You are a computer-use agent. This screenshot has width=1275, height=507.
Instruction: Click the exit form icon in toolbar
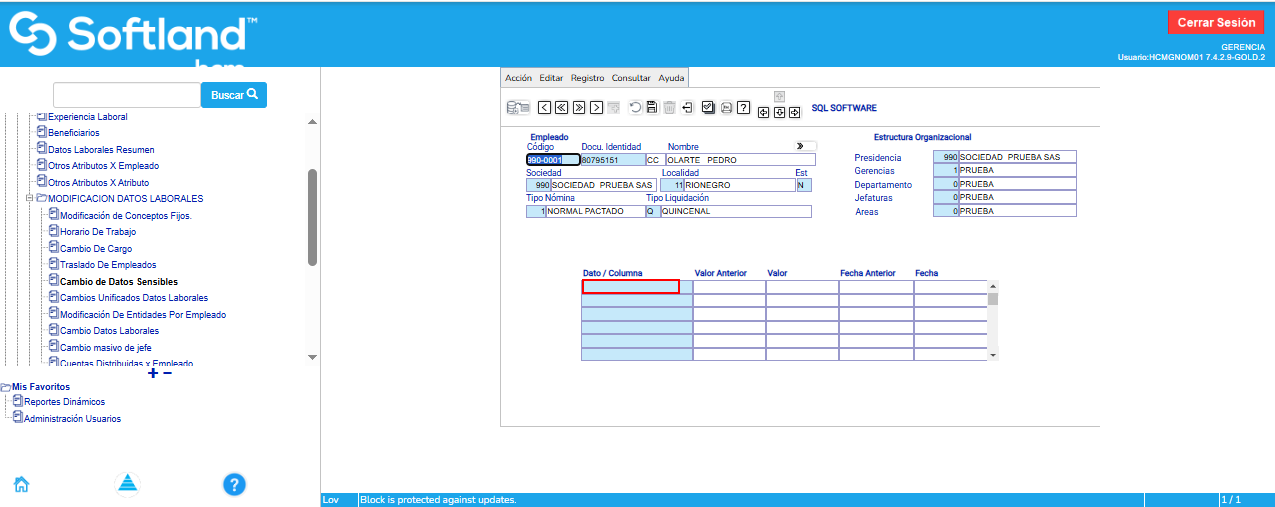[688, 108]
